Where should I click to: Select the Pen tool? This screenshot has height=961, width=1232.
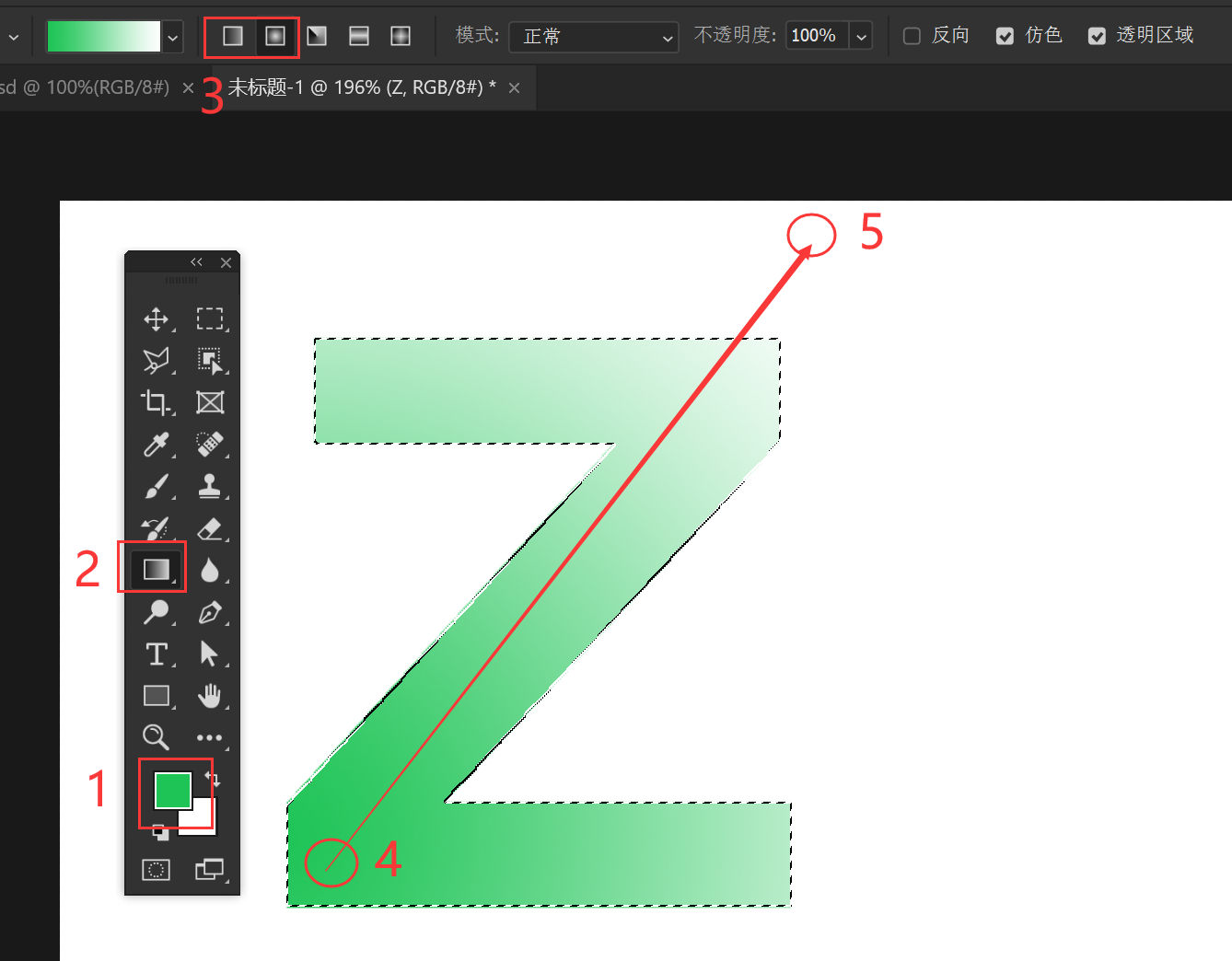tap(210, 612)
